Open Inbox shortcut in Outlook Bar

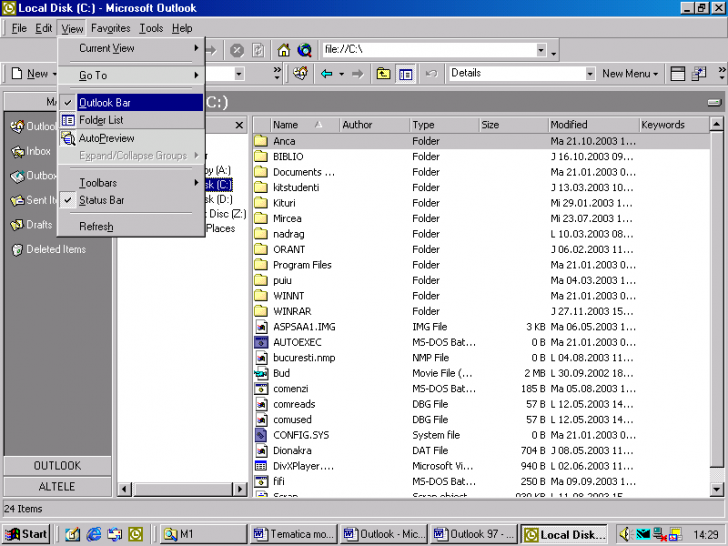click(x=31, y=151)
